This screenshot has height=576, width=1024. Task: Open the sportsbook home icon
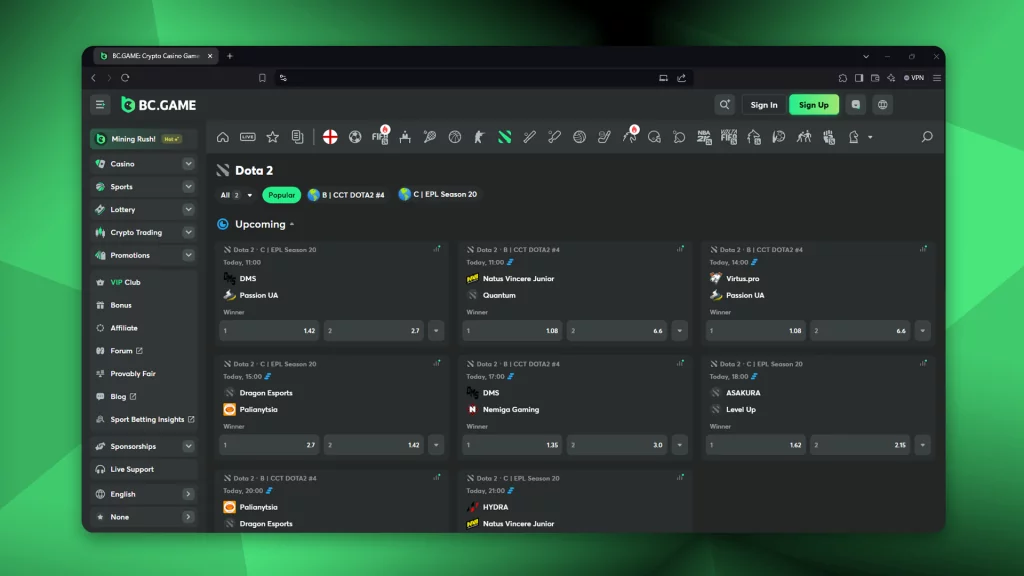(x=223, y=137)
